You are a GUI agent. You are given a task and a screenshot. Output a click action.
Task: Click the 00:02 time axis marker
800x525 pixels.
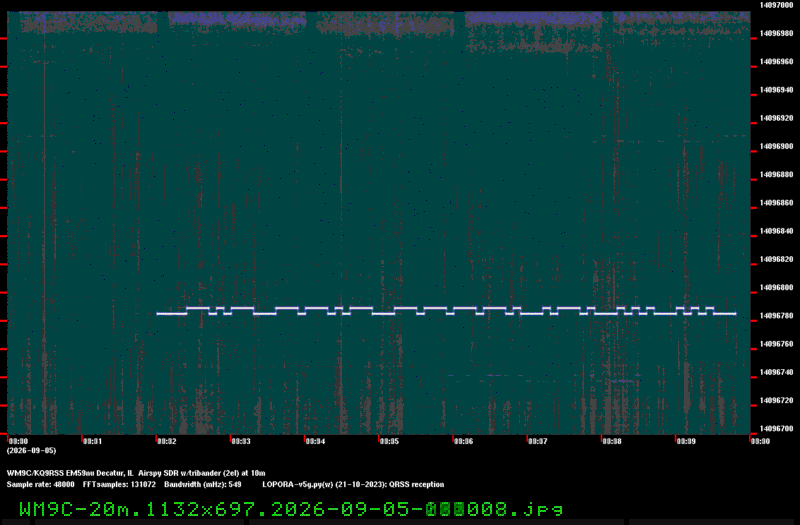click(x=166, y=441)
